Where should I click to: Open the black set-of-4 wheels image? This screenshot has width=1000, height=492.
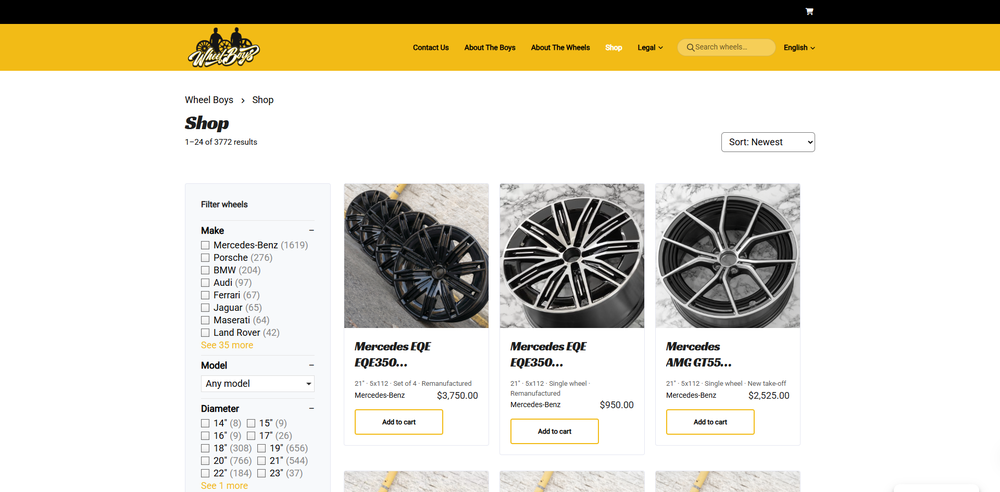coord(416,256)
